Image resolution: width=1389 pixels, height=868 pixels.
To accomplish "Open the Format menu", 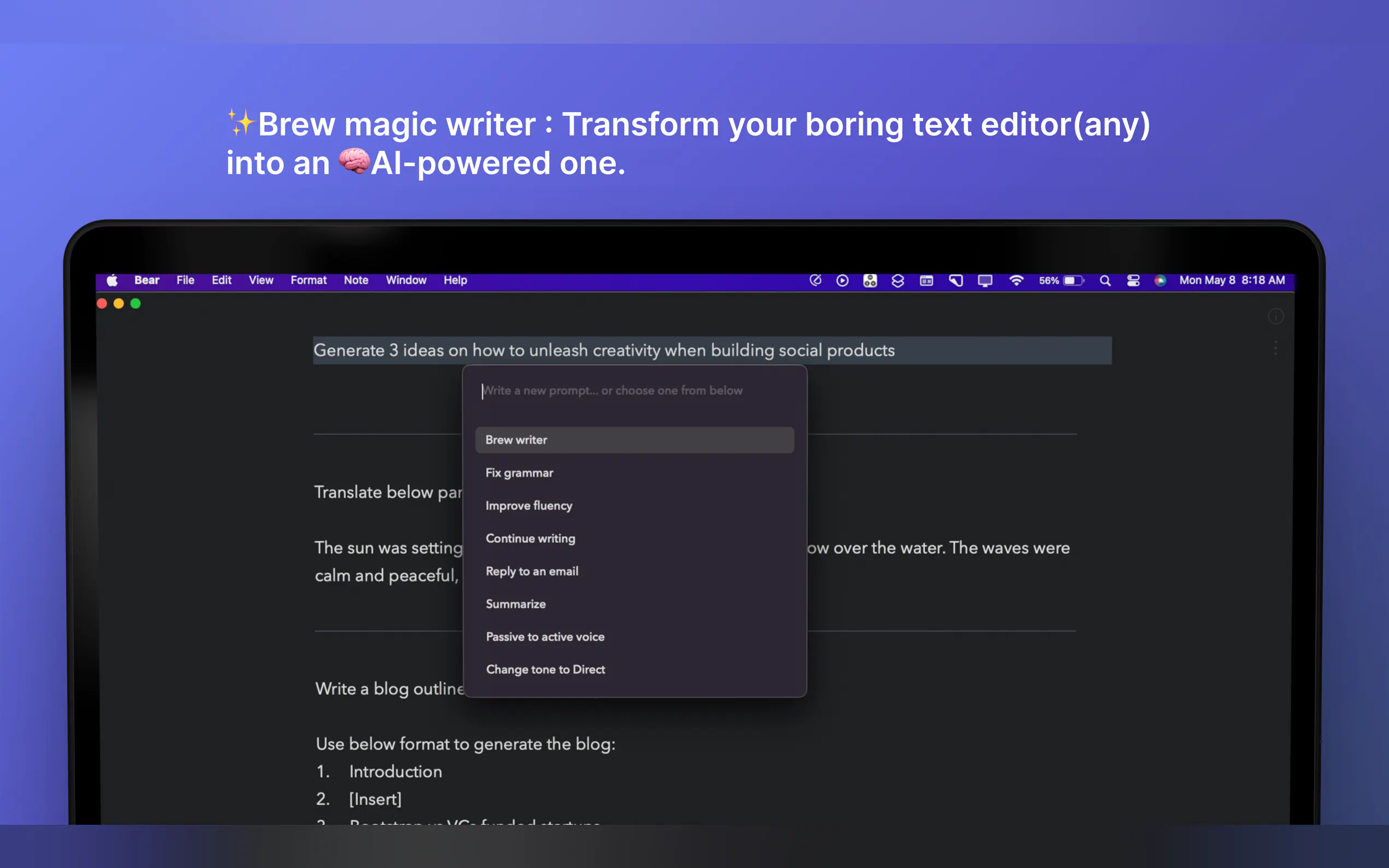I will click(308, 280).
